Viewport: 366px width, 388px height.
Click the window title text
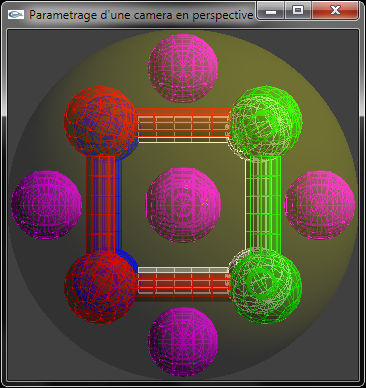(141, 15)
